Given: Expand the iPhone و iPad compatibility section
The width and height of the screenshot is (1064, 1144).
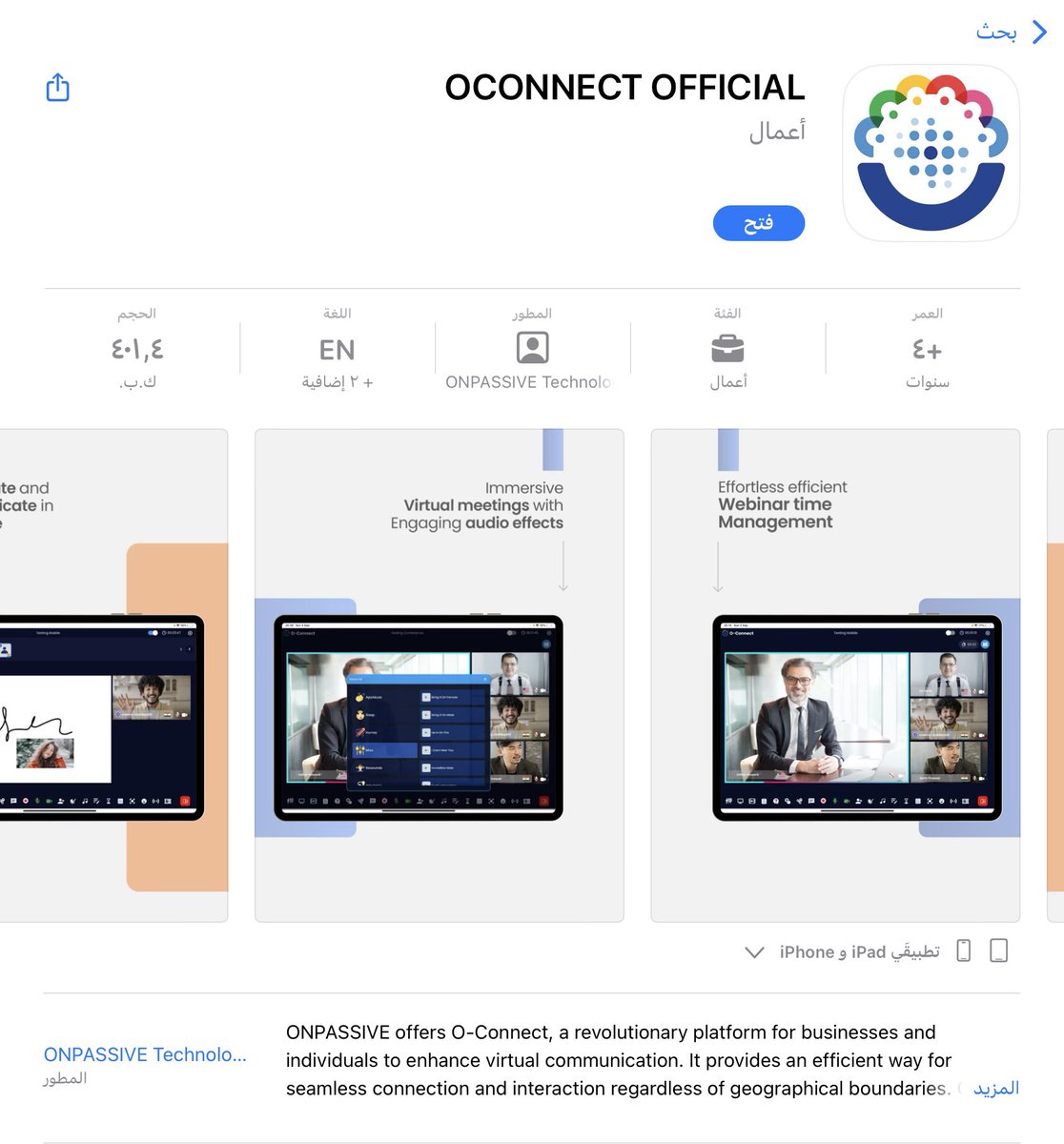Looking at the screenshot, I should point(754,951).
